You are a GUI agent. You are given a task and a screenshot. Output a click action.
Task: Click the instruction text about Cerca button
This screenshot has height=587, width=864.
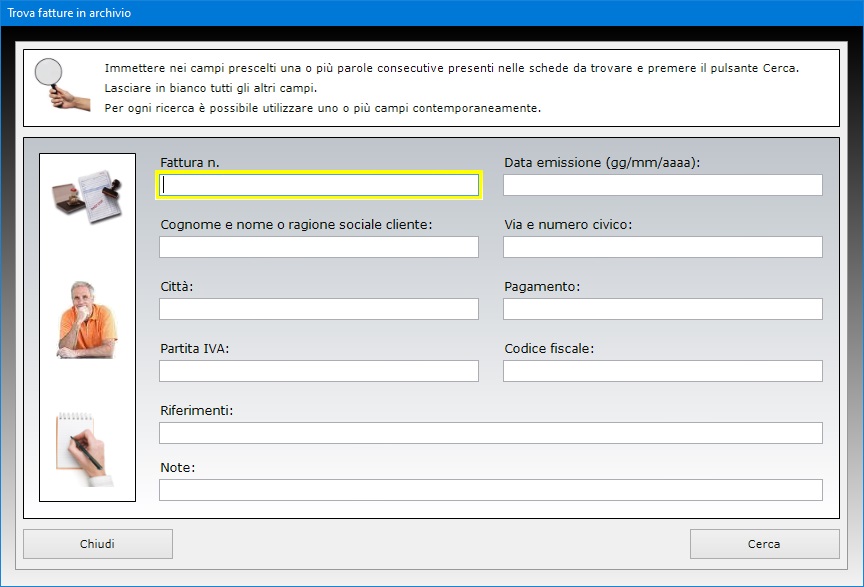[451, 68]
